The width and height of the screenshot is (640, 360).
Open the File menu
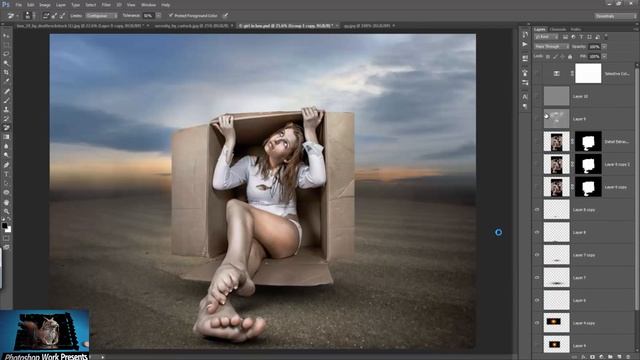(19, 5)
